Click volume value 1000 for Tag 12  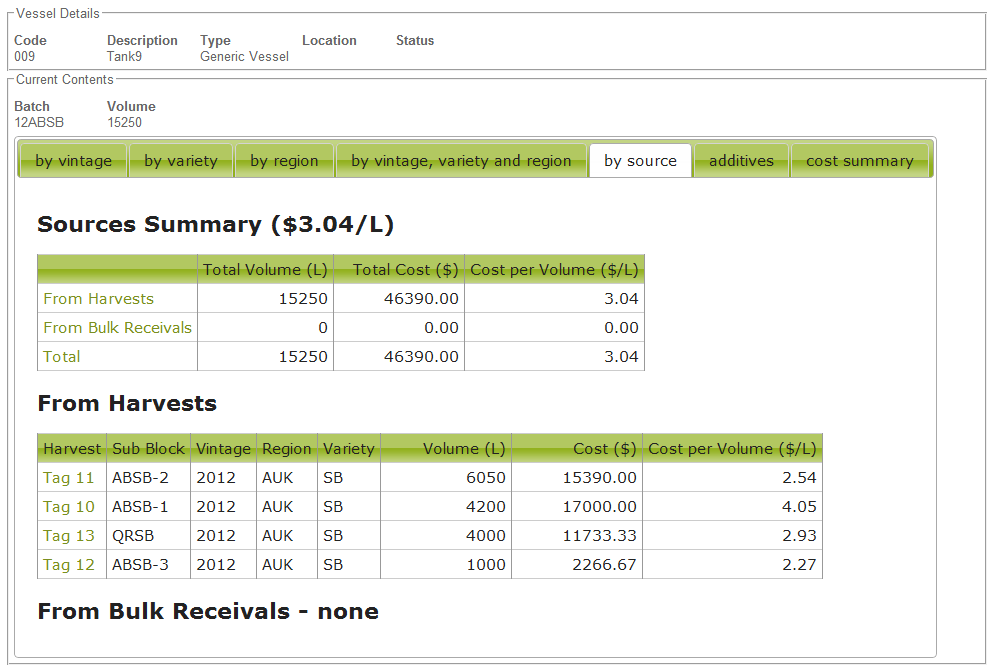click(x=486, y=565)
